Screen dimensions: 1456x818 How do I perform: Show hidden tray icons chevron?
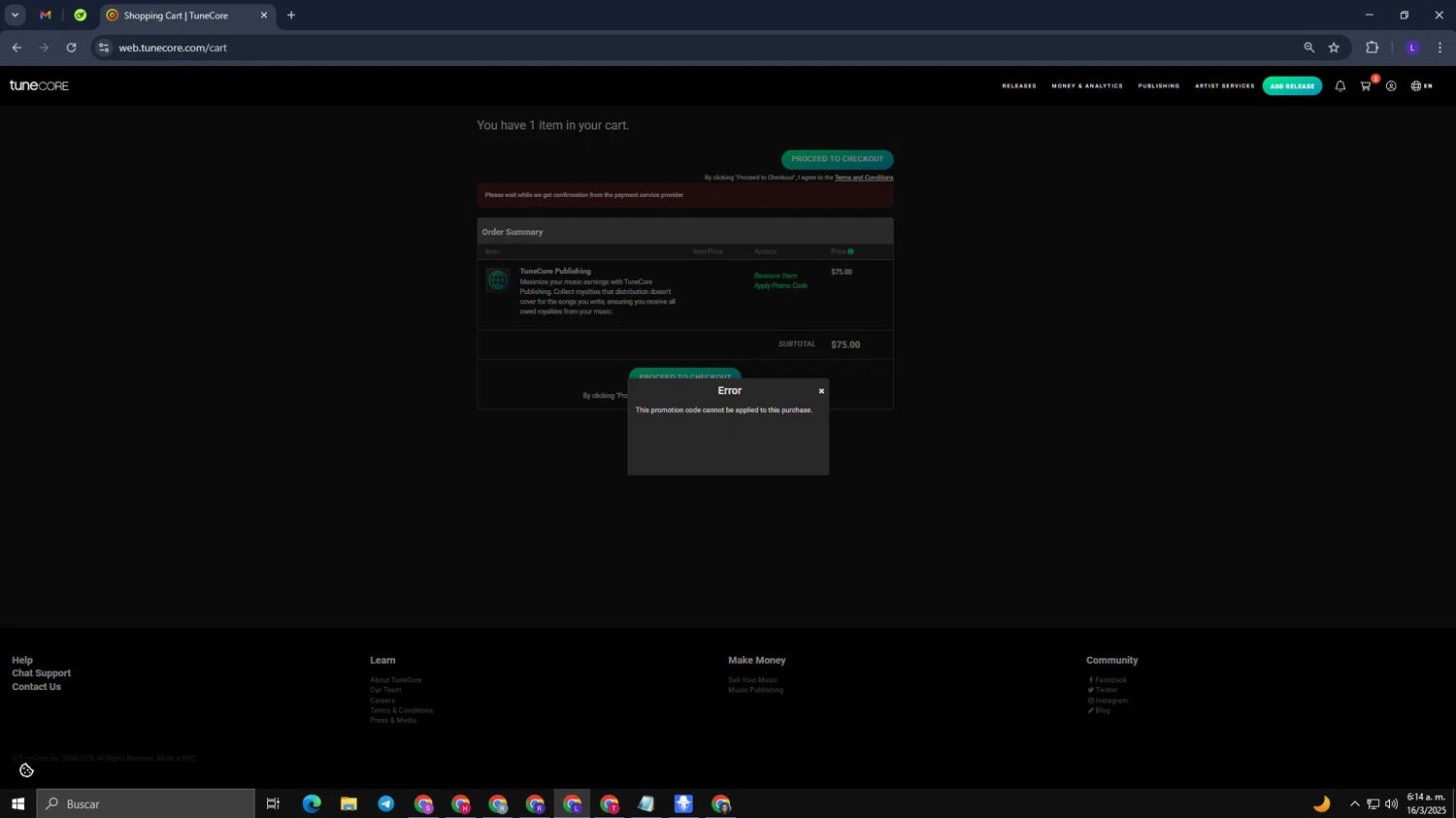pos(1354,803)
